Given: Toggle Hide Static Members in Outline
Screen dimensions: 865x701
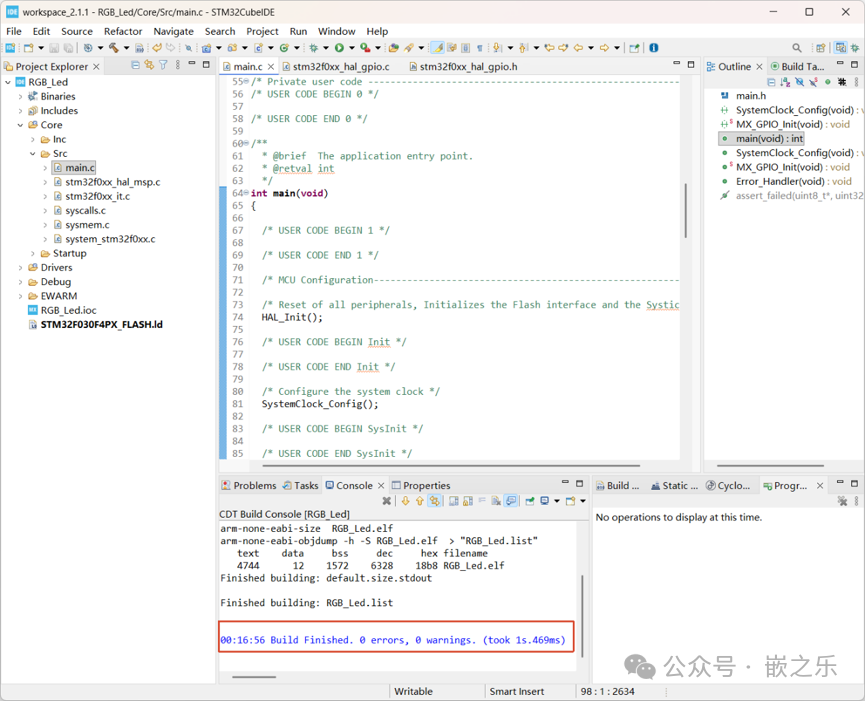Looking at the screenshot, I should [813, 82].
